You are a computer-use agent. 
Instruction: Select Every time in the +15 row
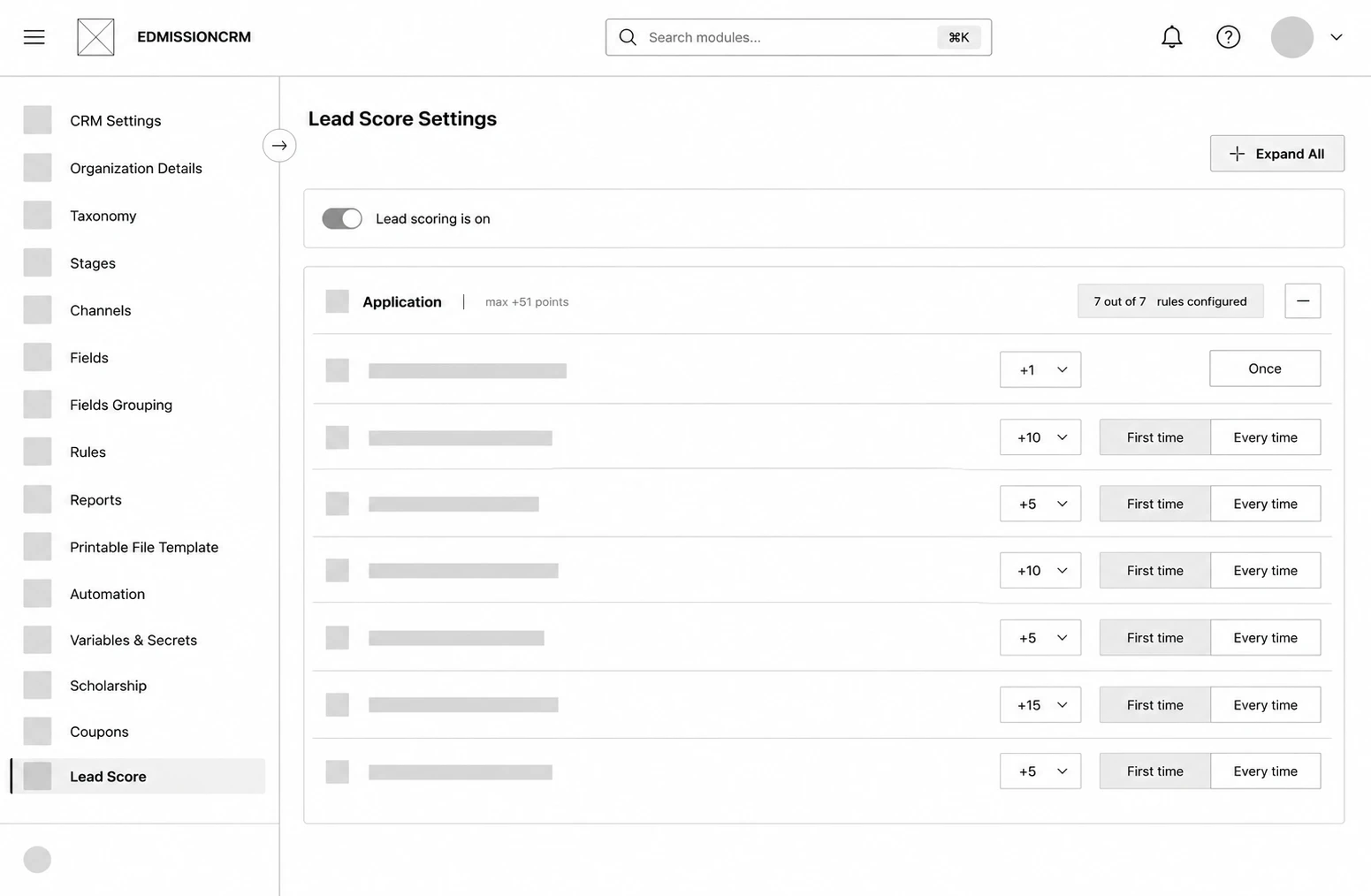click(1266, 705)
